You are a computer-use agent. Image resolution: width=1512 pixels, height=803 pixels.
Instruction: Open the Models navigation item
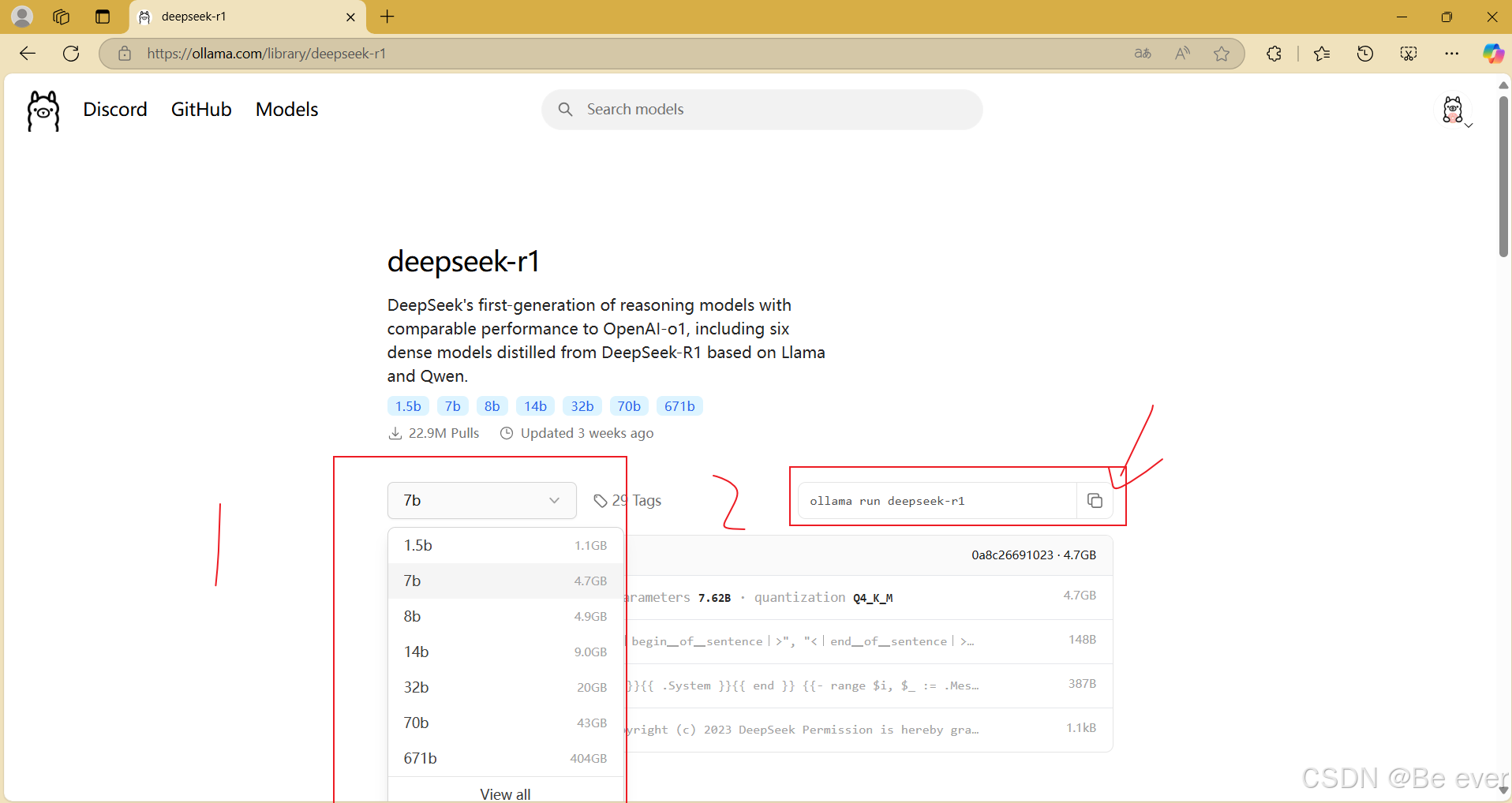[x=286, y=109]
